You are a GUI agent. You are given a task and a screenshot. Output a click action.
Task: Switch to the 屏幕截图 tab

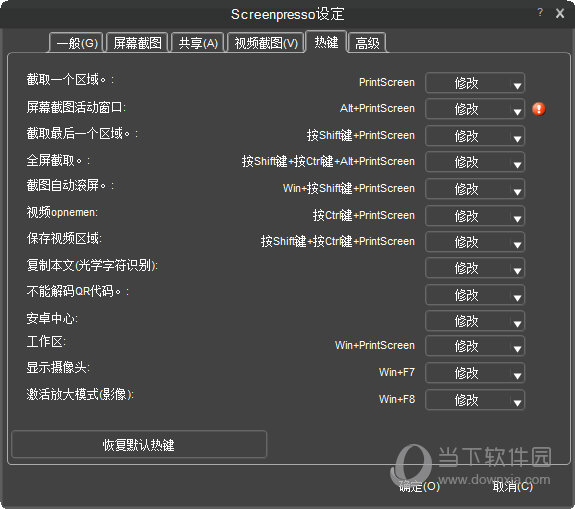click(x=137, y=43)
